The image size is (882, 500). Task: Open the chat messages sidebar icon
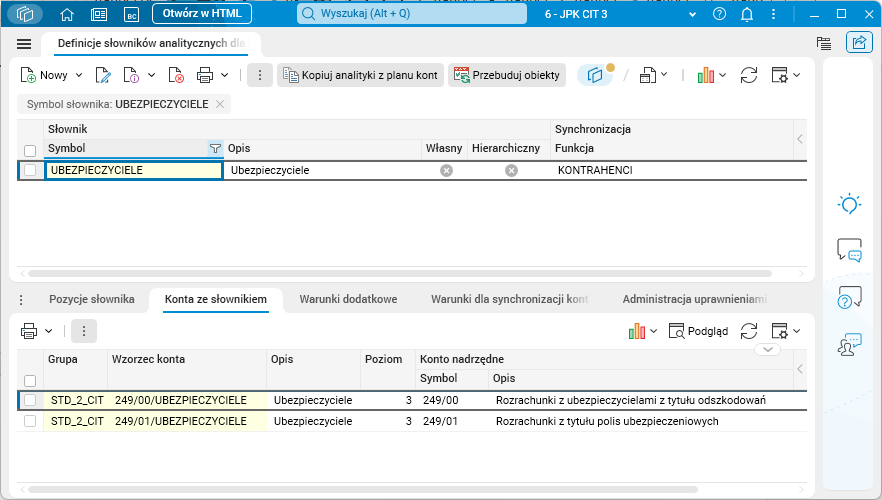[849, 250]
